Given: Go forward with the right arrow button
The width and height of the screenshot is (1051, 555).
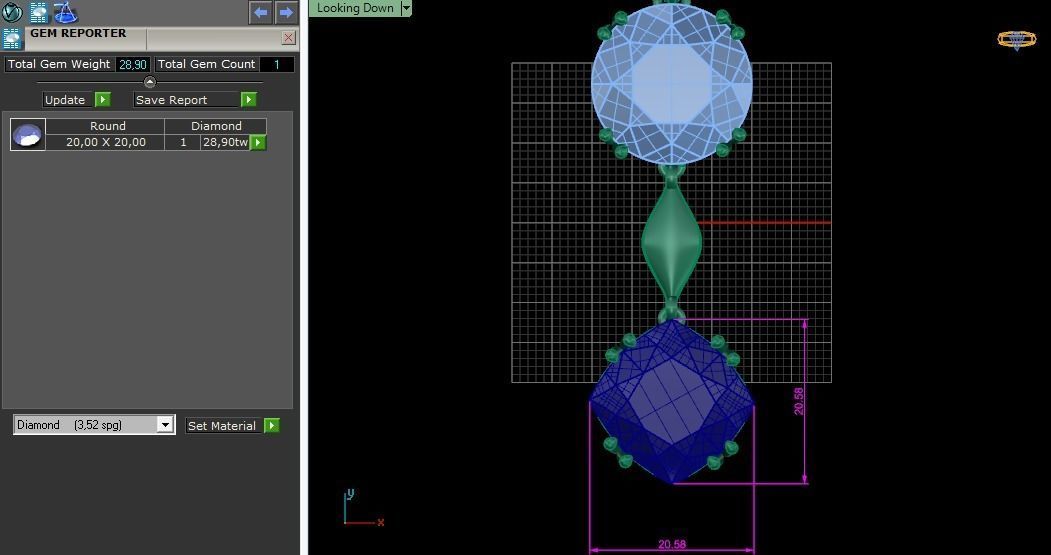Looking at the screenshot, I should tap(287, 12).
